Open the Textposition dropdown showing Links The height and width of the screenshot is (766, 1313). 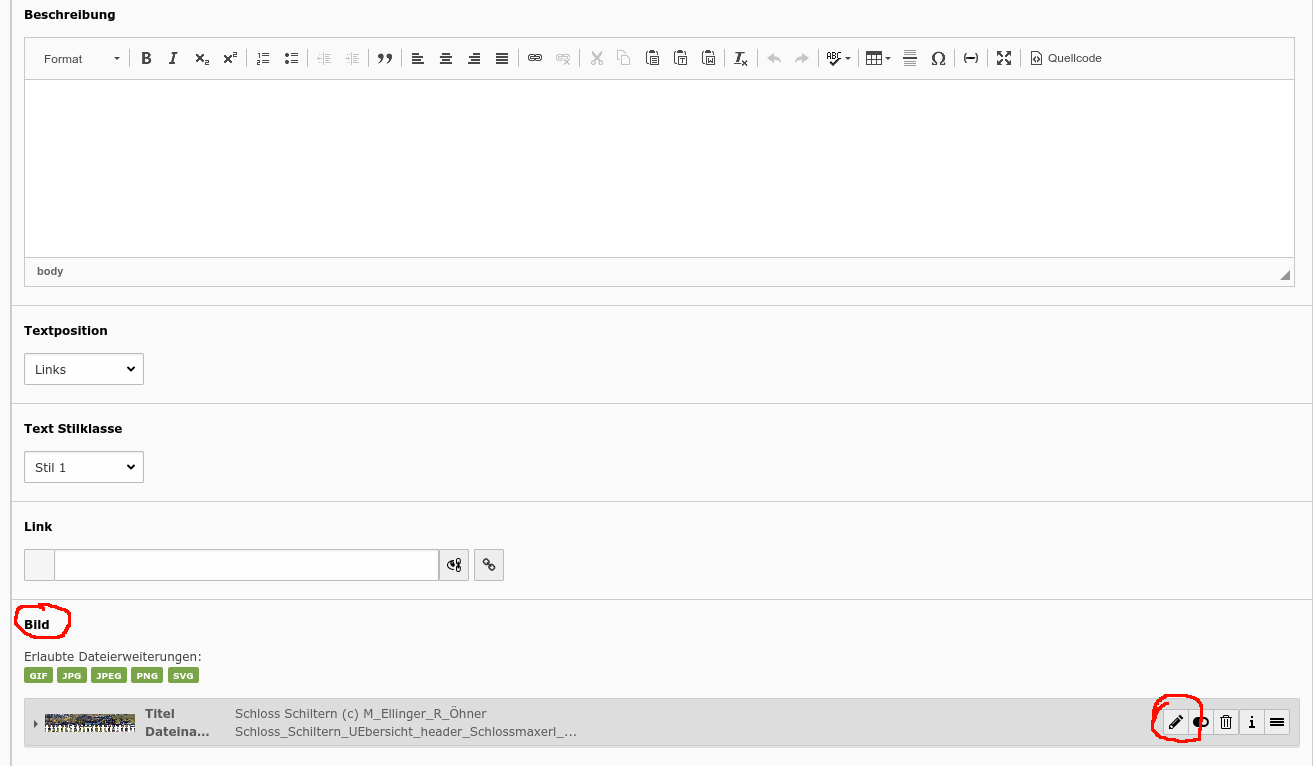(84, 369)
